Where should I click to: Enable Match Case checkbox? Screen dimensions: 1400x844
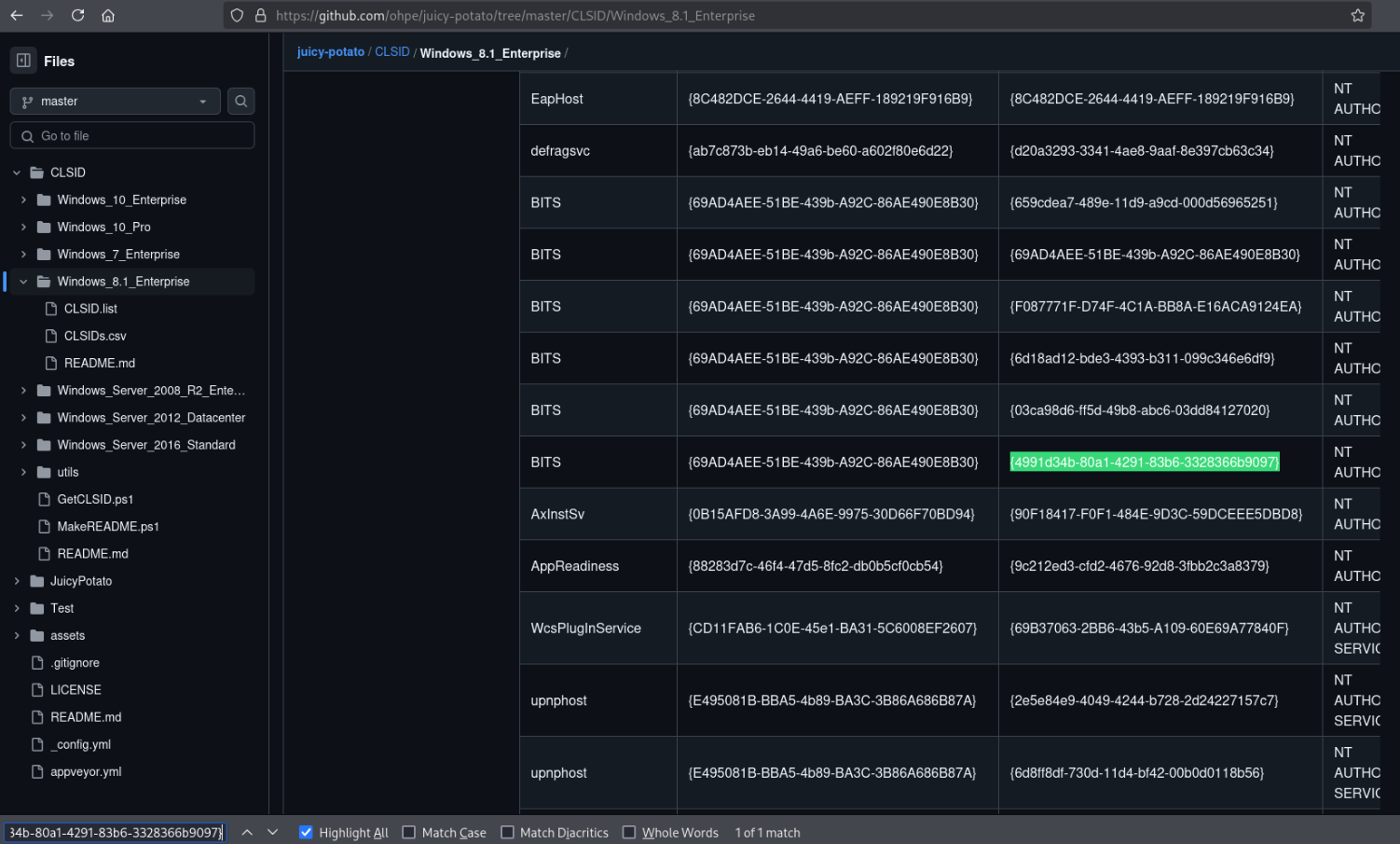(x=408, y=832)
